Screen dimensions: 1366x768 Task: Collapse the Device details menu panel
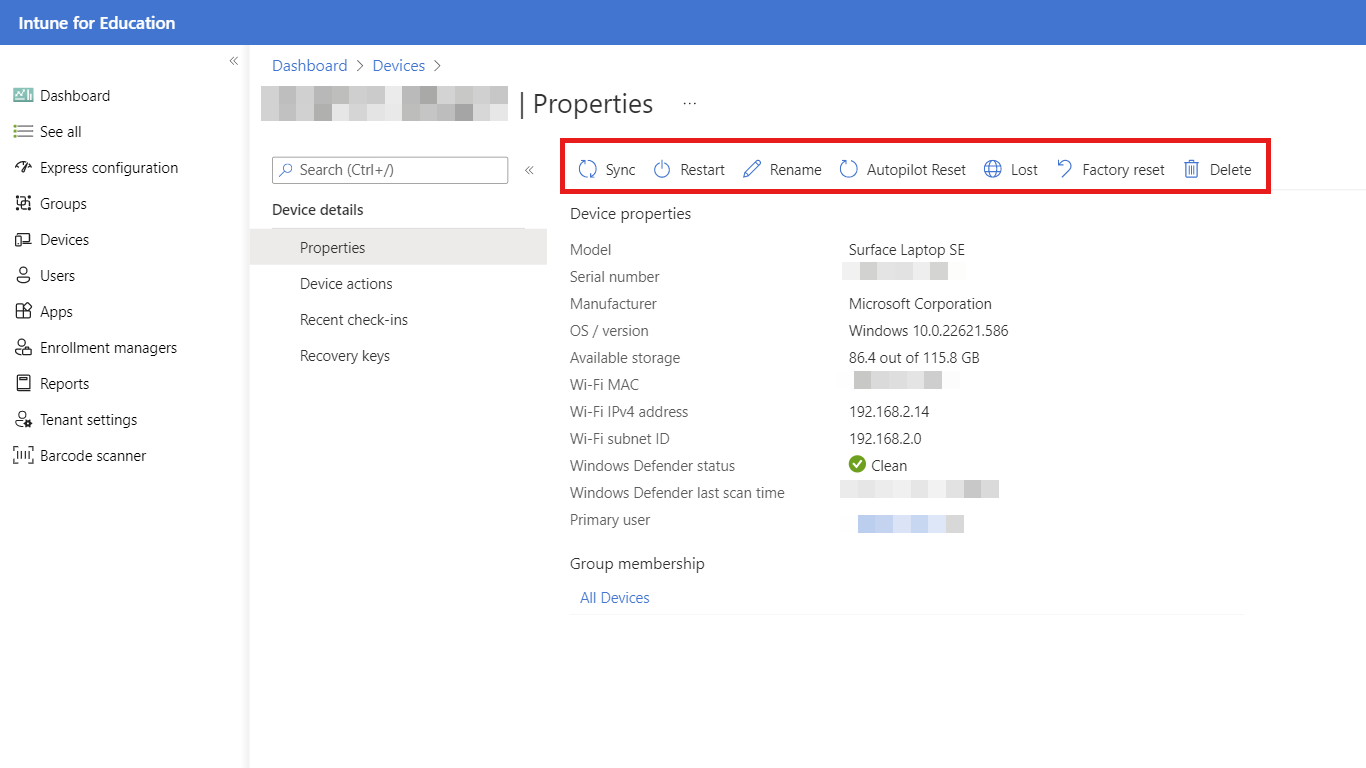529,170
